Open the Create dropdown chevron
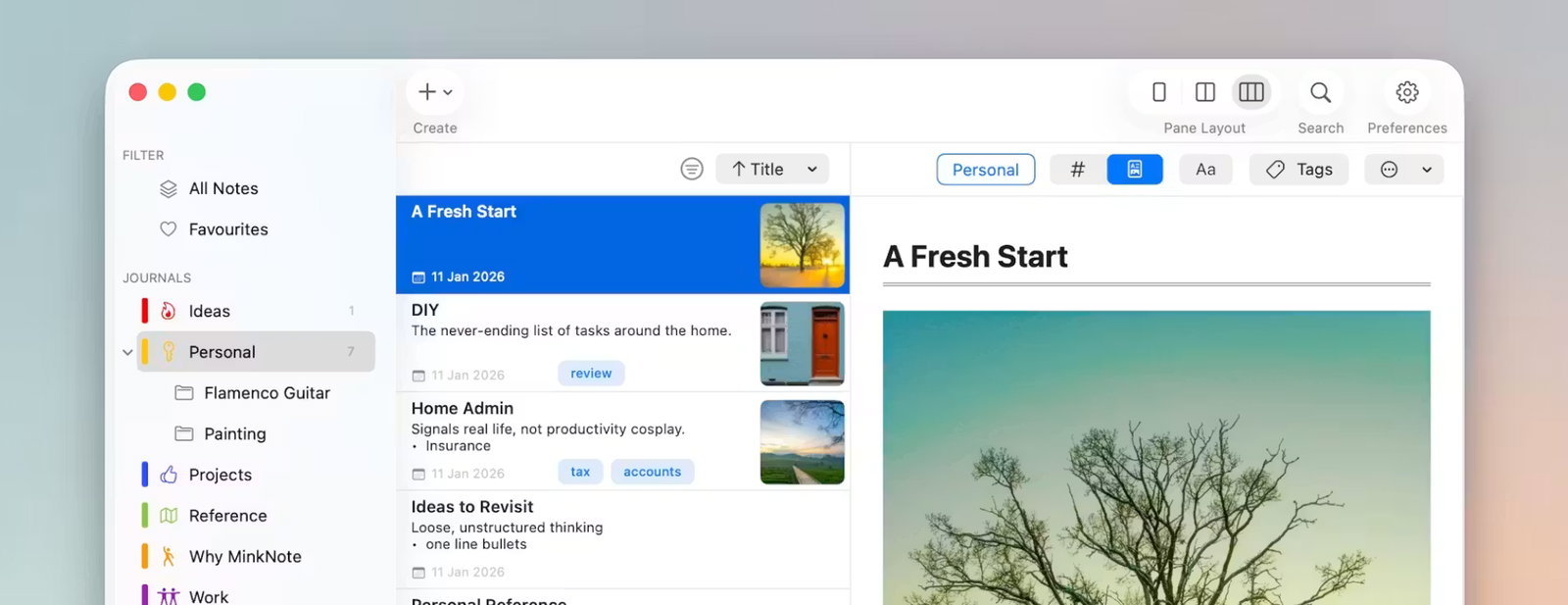Image resolution: width=1568 pixels, height=605 pixels. click(448, 93)
